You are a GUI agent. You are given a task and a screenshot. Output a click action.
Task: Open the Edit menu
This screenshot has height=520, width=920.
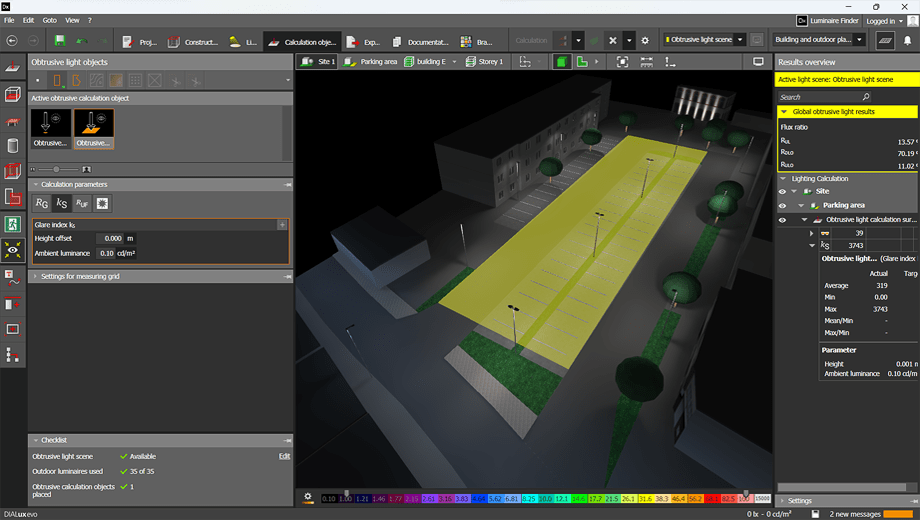(x=28, y=20)
